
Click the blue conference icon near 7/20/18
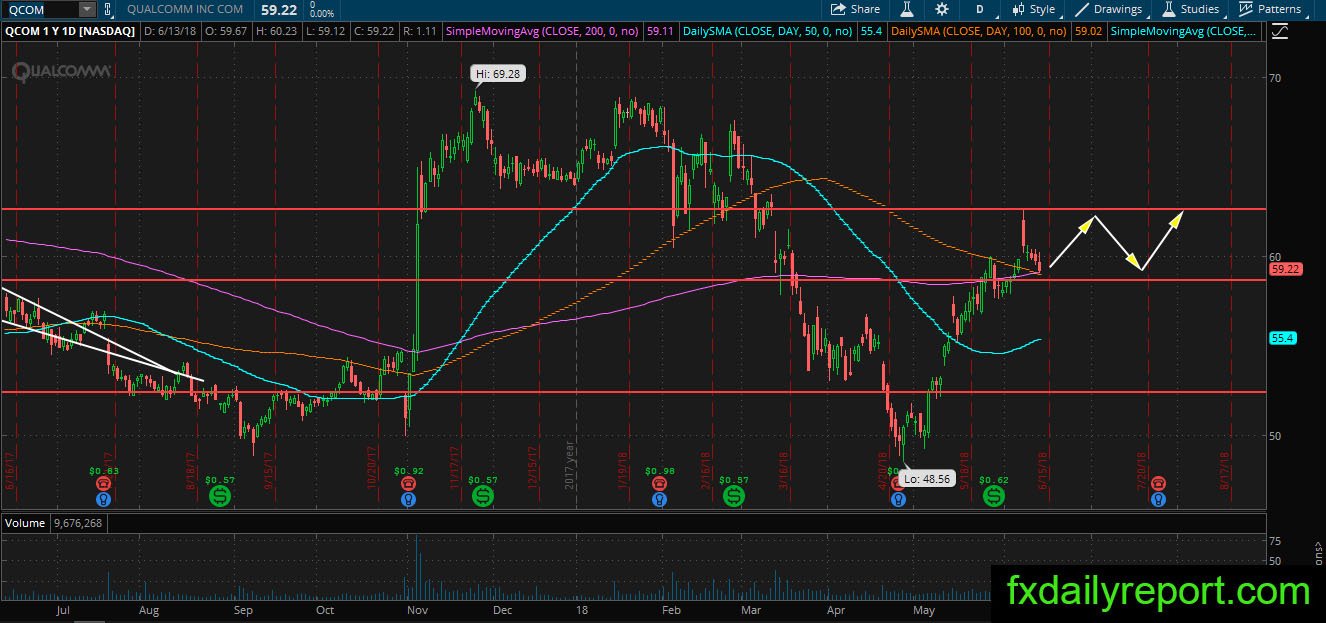(1158, 497)
